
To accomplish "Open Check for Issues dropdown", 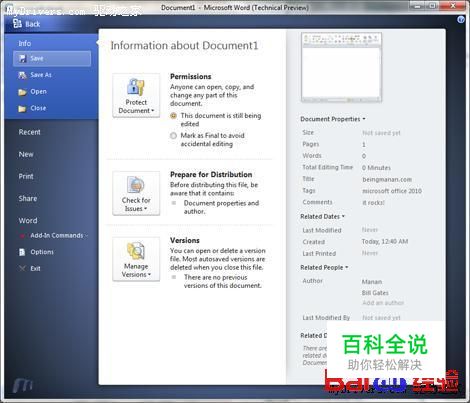I will tap(136, 193).
